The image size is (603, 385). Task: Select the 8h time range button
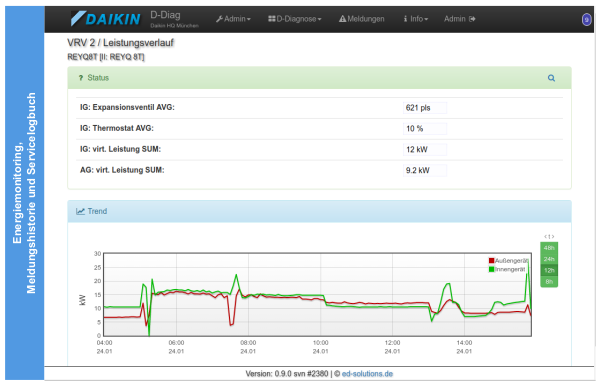tap(549, 282)
